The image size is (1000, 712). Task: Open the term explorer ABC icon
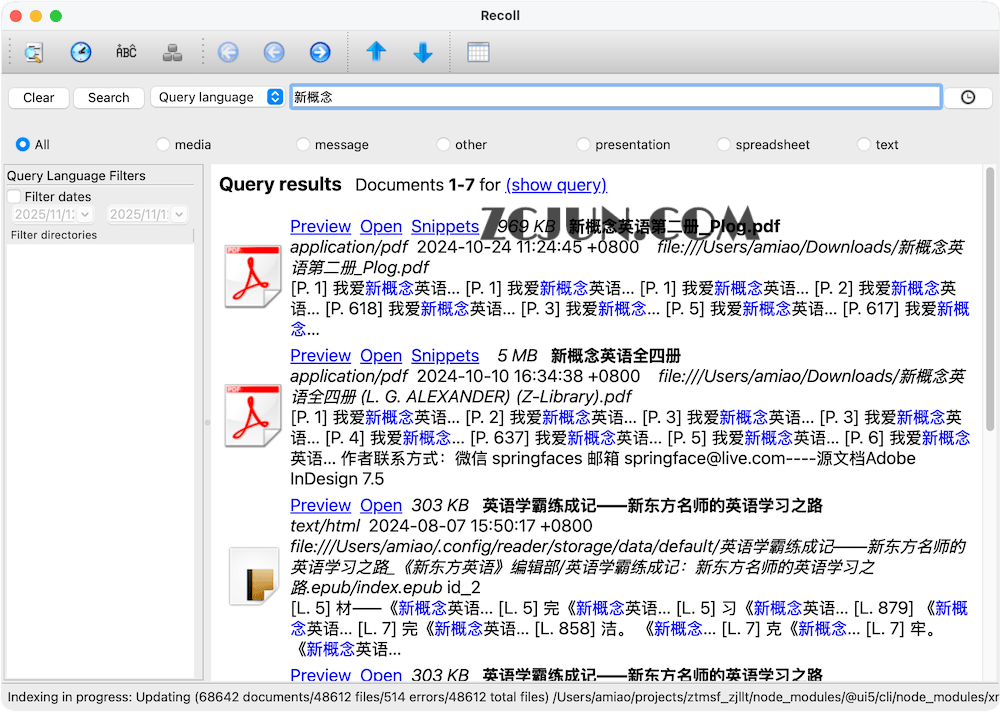pos(126,51)
